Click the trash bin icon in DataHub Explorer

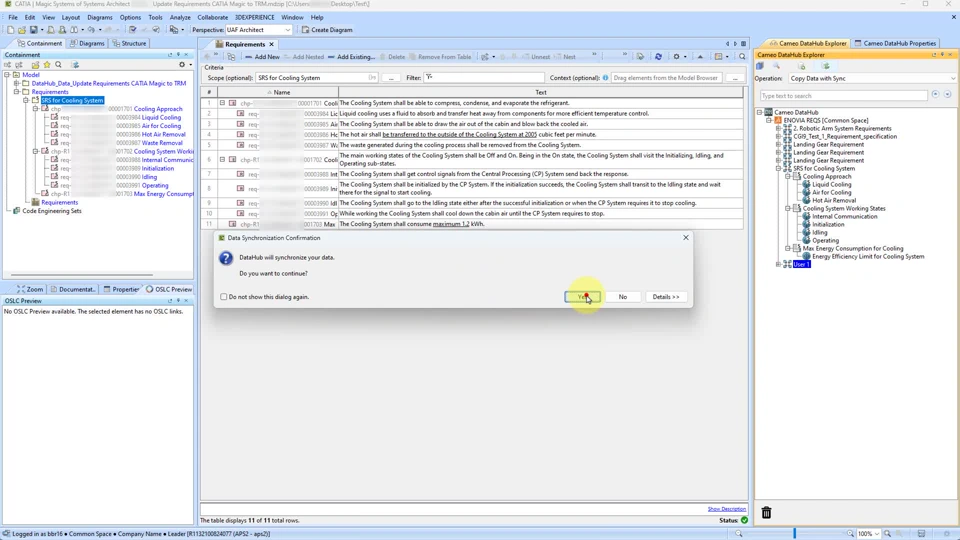[766, 512]
